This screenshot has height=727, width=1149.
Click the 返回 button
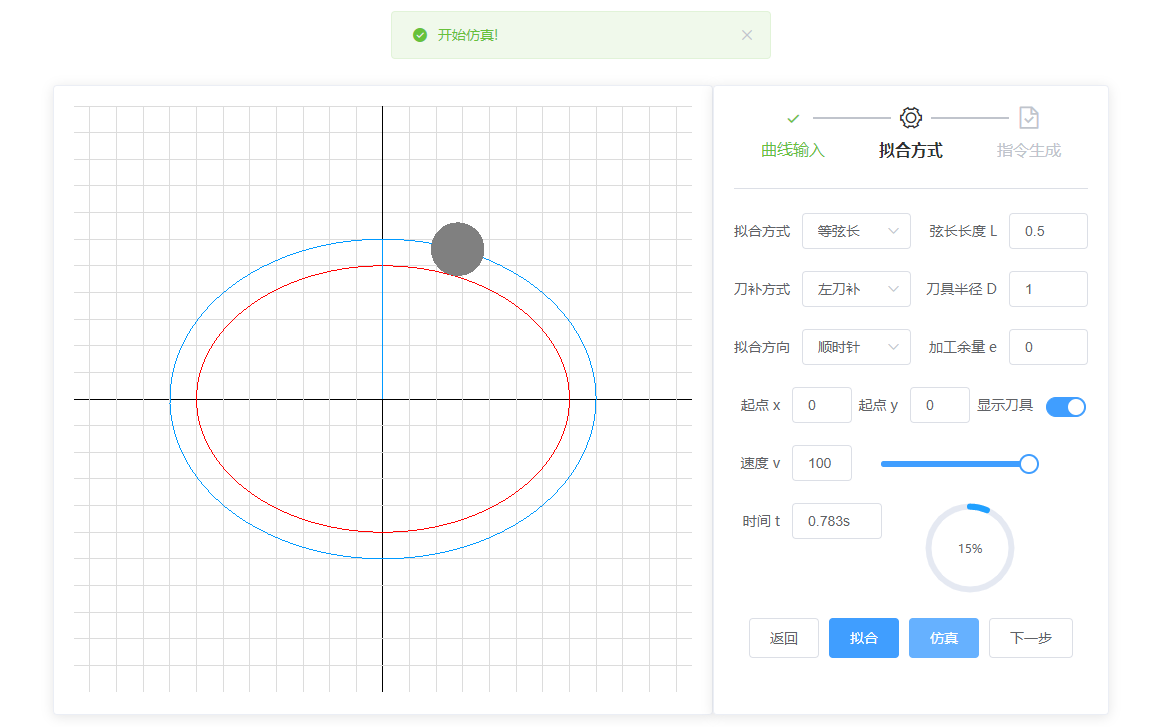[x=784, y=638]
